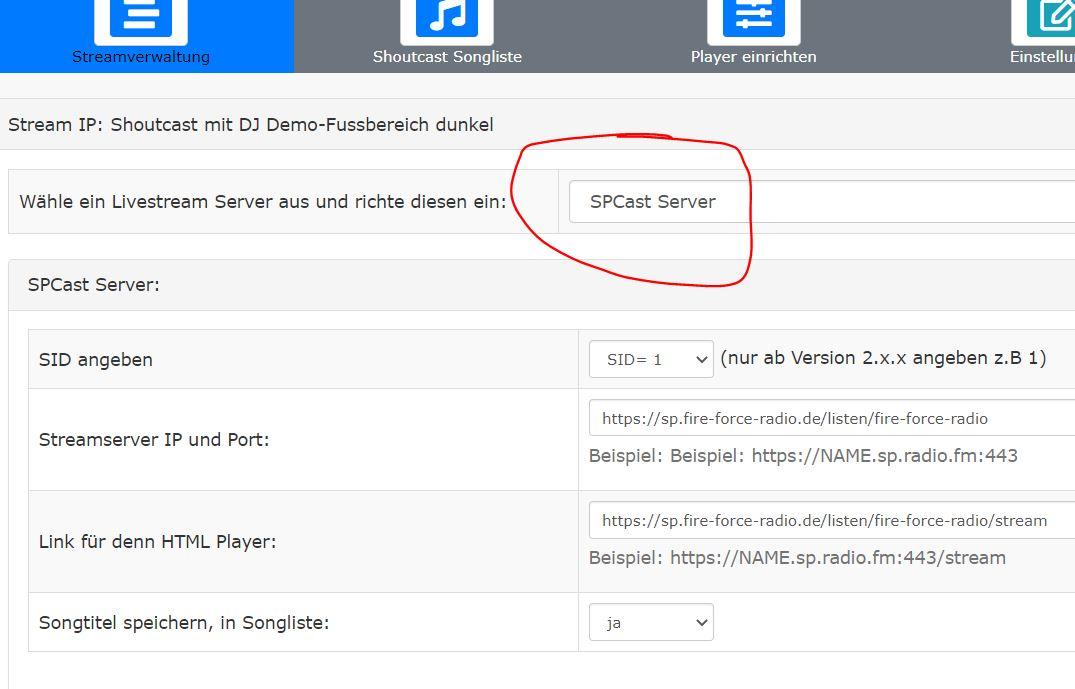This screenshot has height=689, width=1075.
Task: Open the Livestream server dropdown showing SPCast Server
Action: [x=820, y=202]
